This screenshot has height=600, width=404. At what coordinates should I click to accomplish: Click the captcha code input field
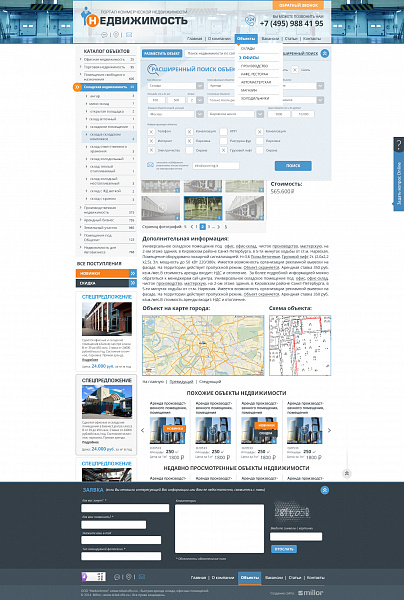(x=296, y=537)
